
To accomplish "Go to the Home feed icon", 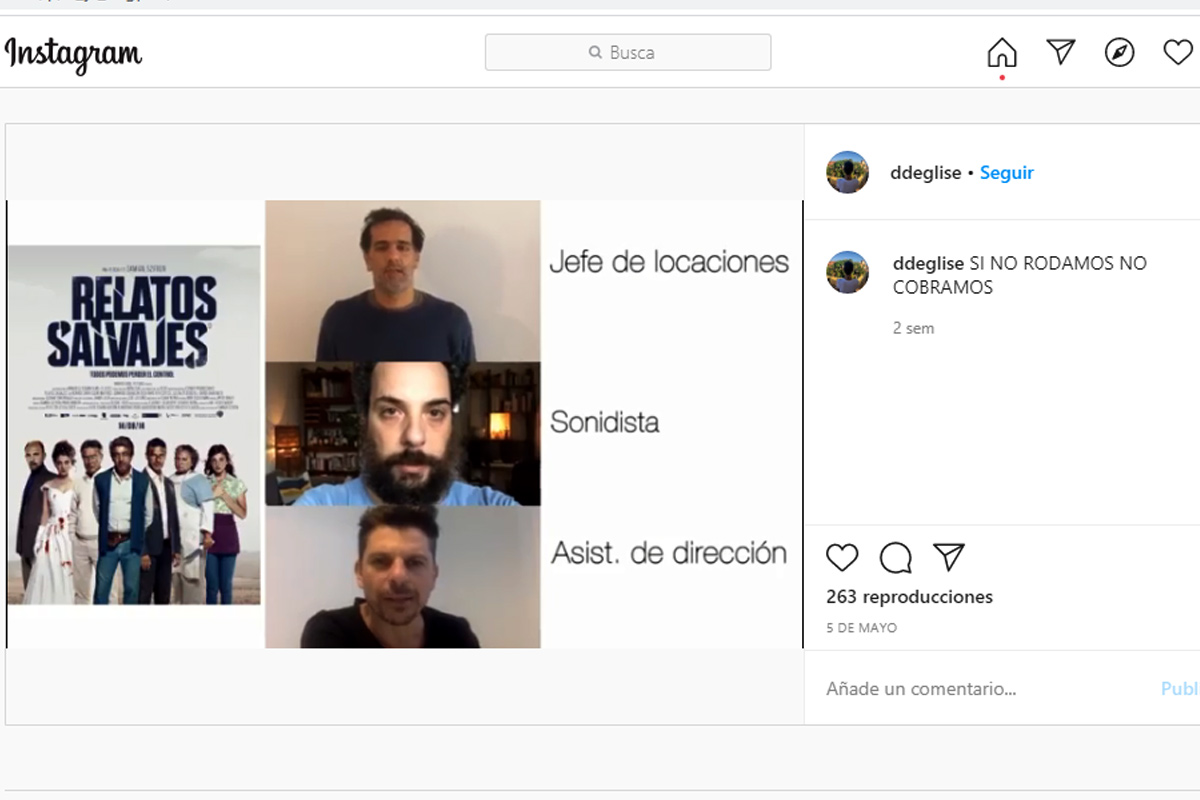I will click(x=1001, y=52).
